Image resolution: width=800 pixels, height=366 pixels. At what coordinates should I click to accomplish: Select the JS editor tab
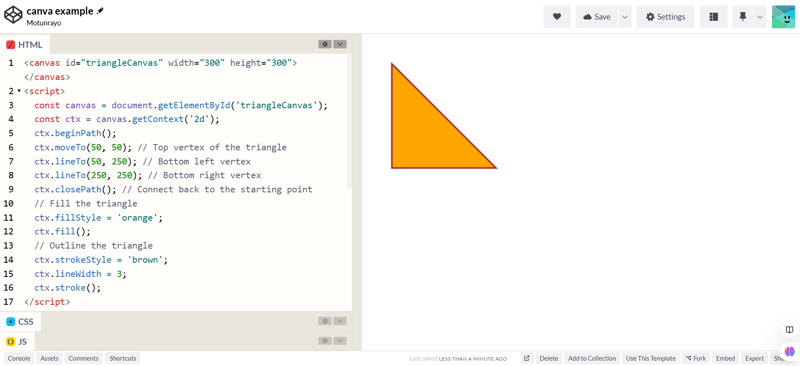[x=17, y=341]
